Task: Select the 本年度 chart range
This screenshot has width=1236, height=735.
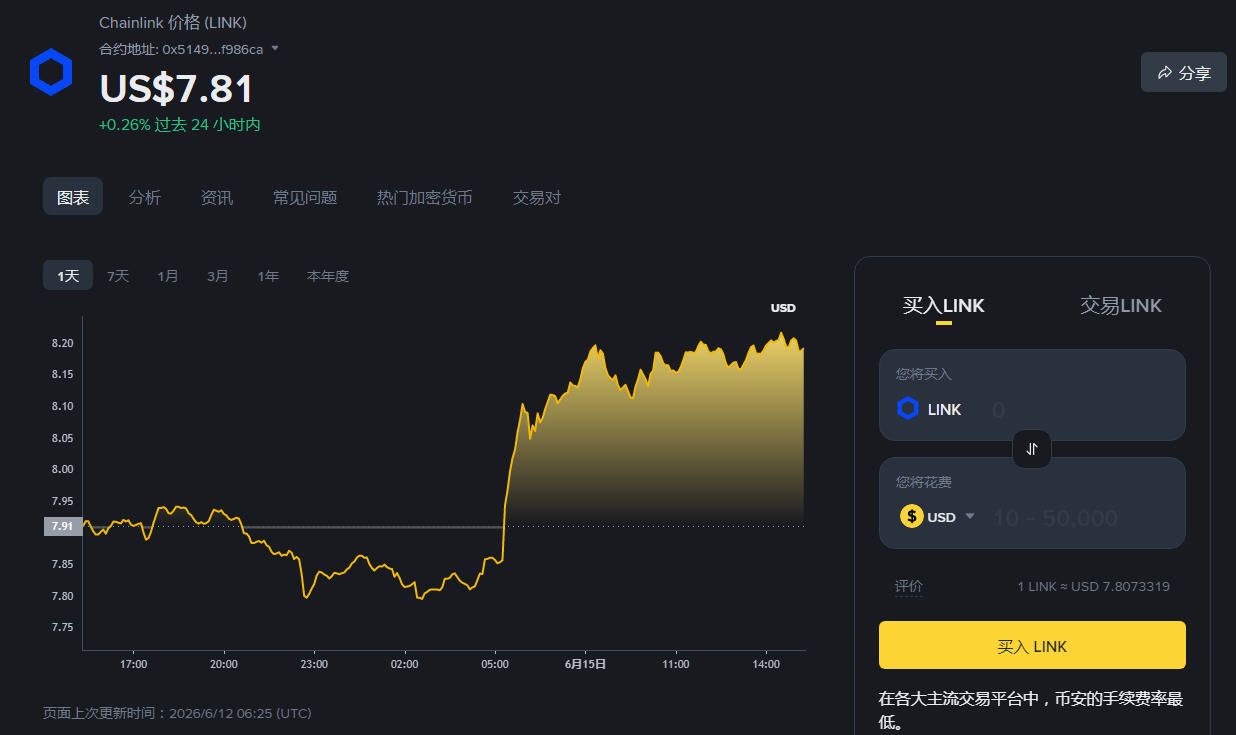Action: tap(328, 275)
